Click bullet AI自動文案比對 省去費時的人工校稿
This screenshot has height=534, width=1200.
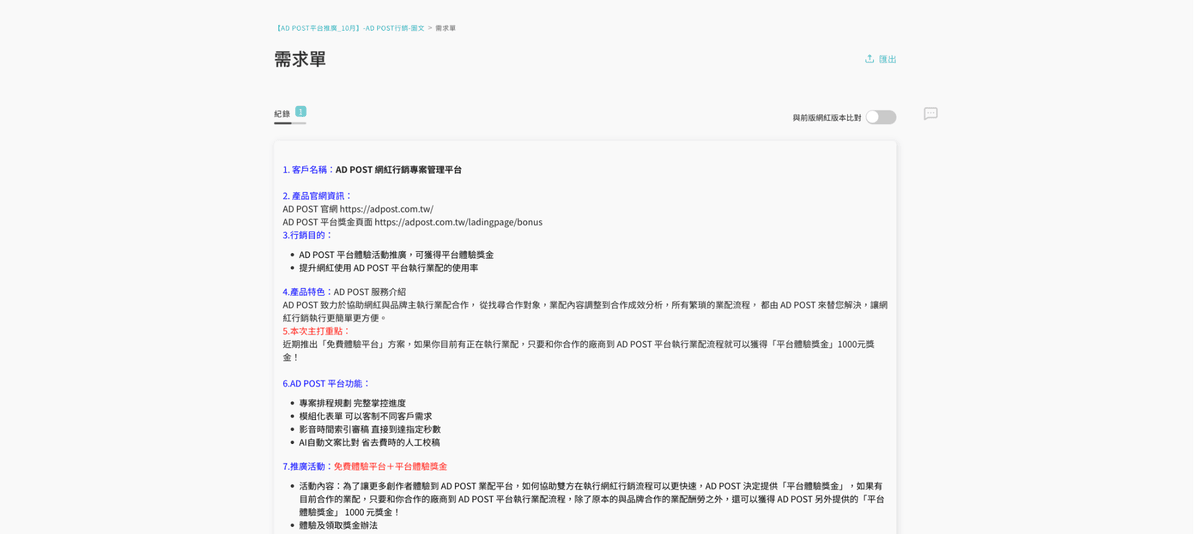pyautogui.click(x=371, y=442)
